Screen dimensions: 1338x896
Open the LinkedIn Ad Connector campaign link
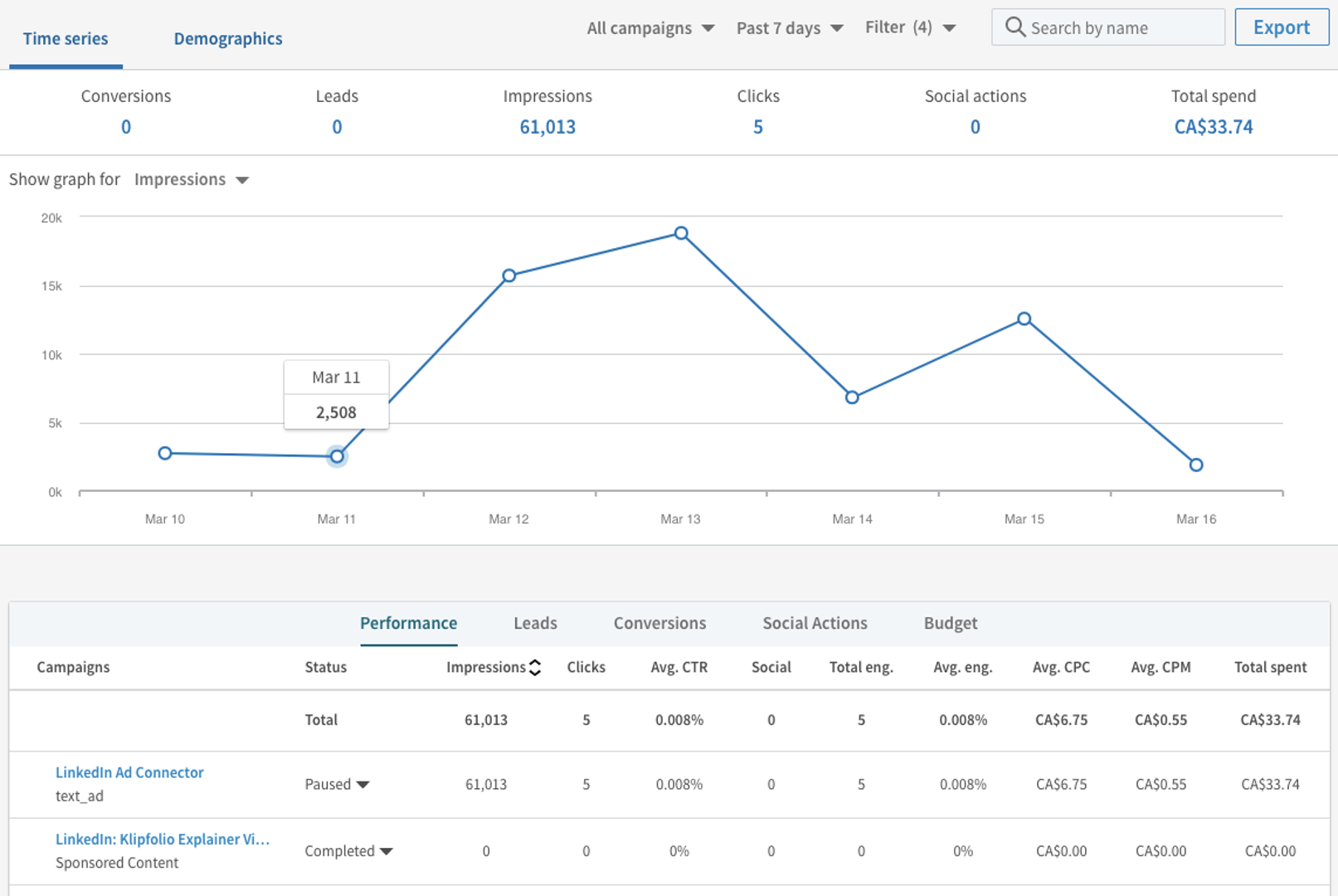(x=129, y=772)
